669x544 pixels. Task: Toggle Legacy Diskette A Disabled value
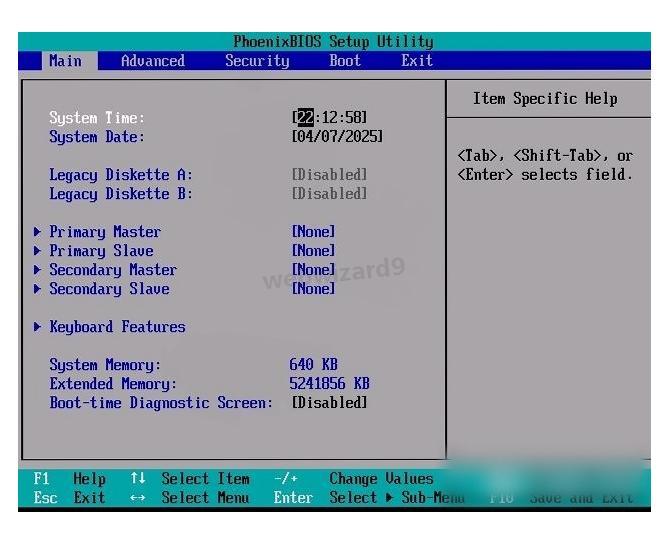(329, 175)
